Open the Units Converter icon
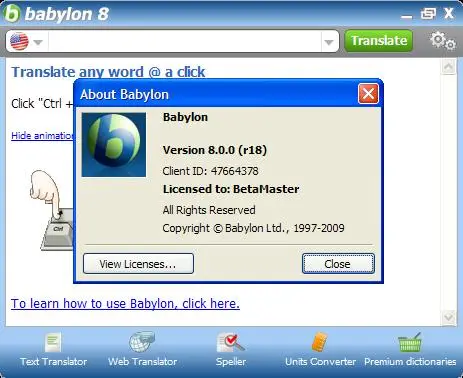The height and width of the screenshot is (378, 463). click(320, 342)
